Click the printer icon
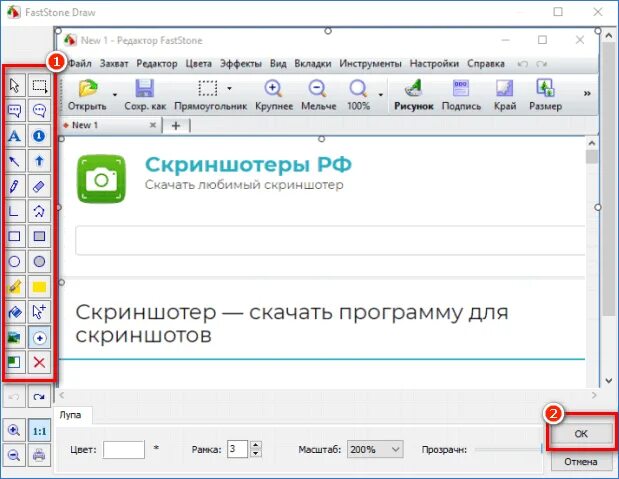This screenshot has height=479, width=619. click(x=39, y=455)
